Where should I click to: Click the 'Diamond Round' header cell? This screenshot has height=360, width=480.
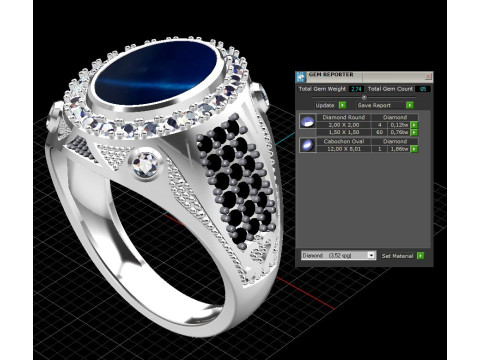[343, 117]
